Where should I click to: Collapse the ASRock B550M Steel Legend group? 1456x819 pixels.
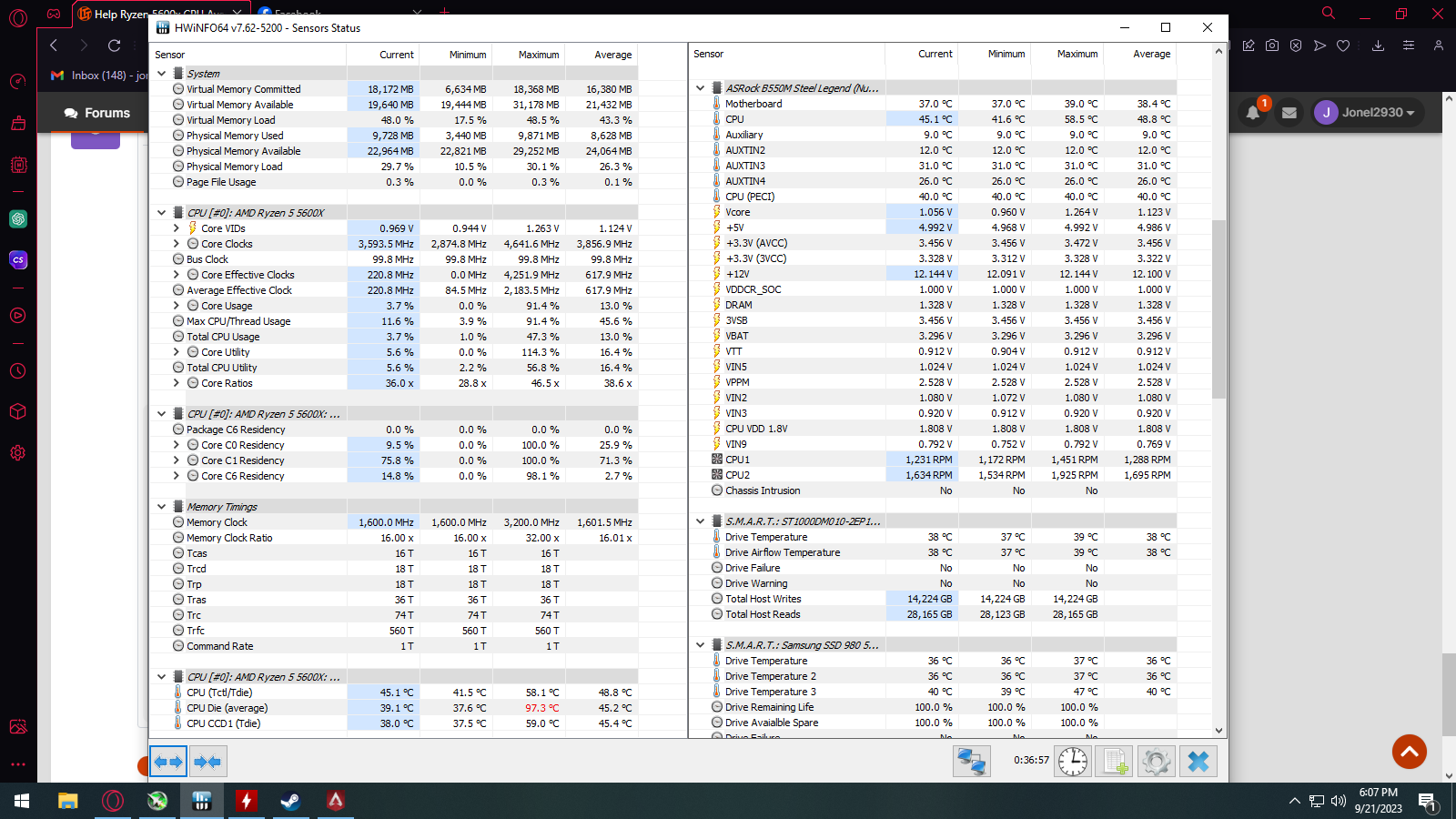pyautogui.click(x=701, y=88)
